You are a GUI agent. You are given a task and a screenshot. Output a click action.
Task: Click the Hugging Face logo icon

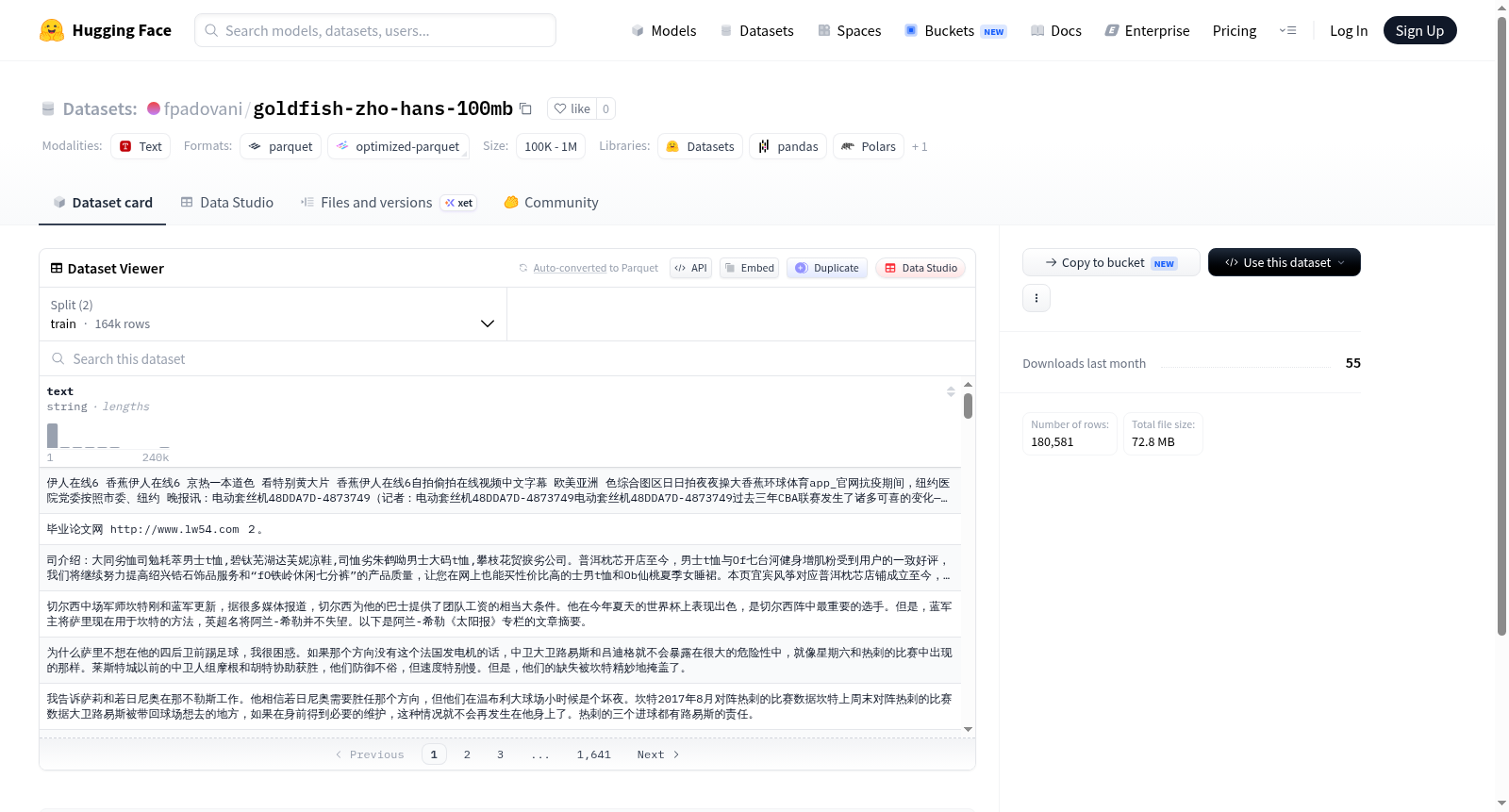coord(52,30)
